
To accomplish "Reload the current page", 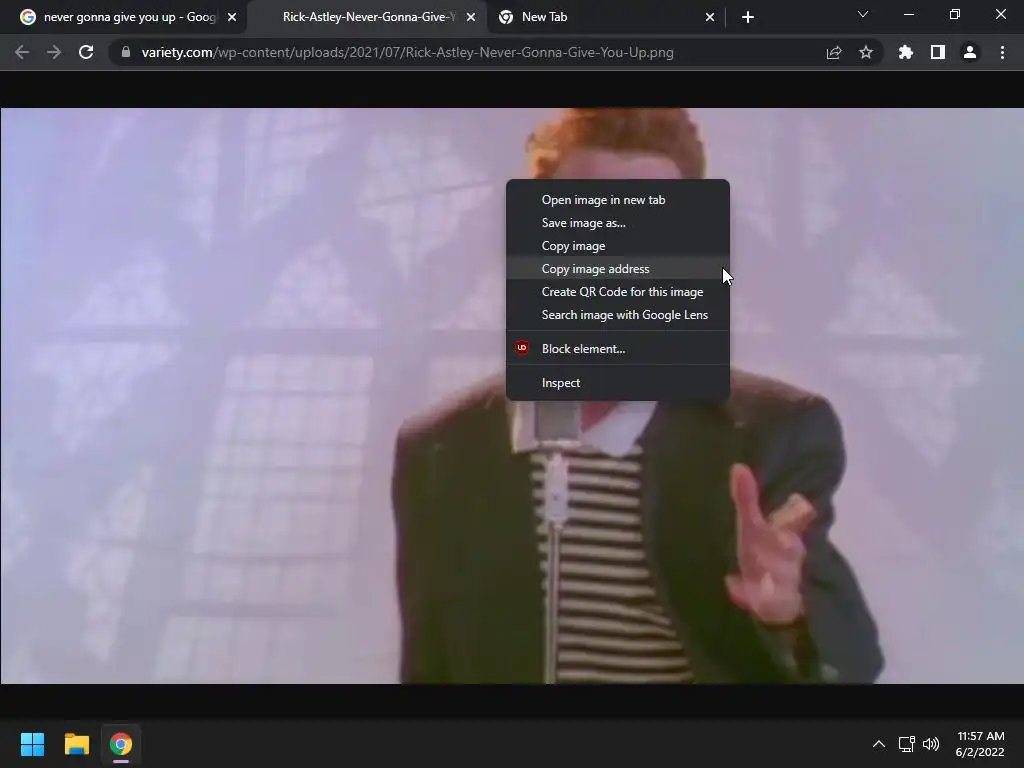I will pyautogui.click(x=86, y=52).
